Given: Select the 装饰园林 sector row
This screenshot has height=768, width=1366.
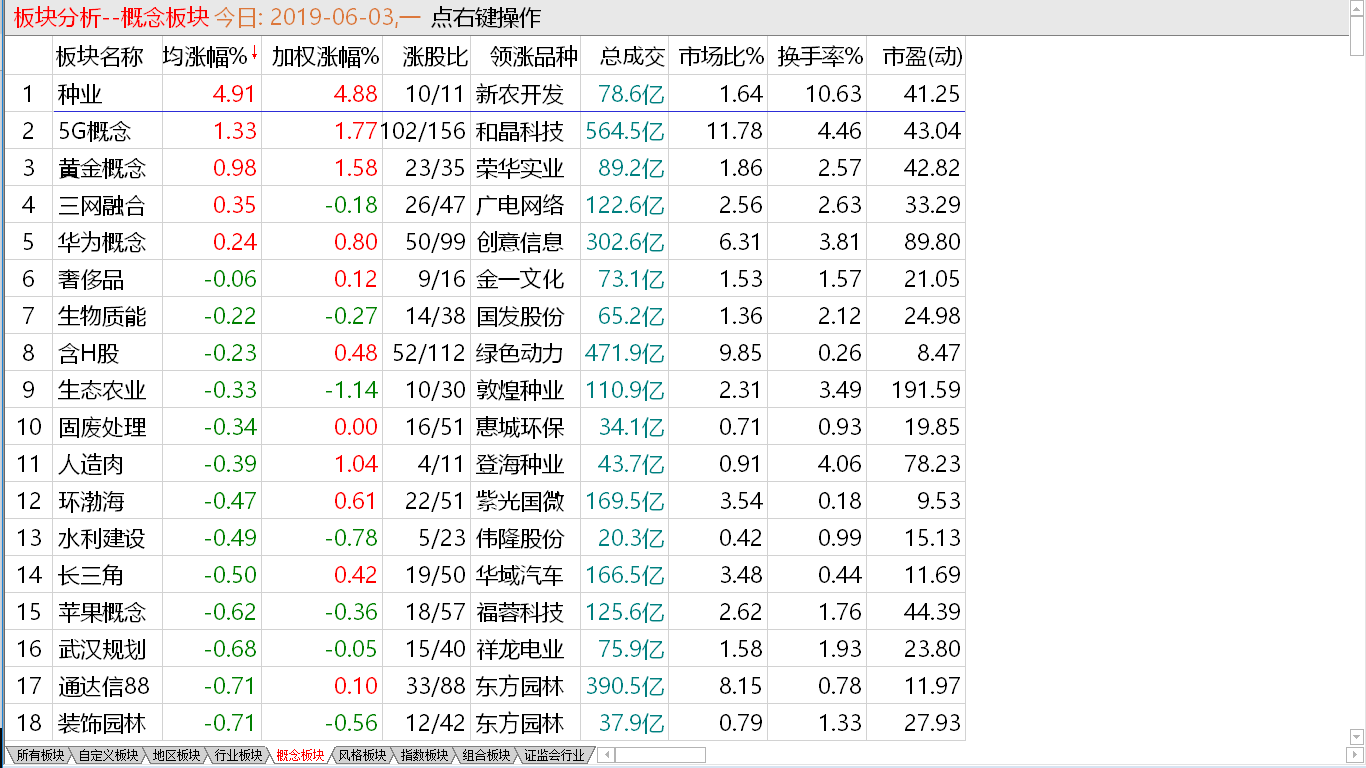Looking at the screenshot, I should (x=485, y=723).
